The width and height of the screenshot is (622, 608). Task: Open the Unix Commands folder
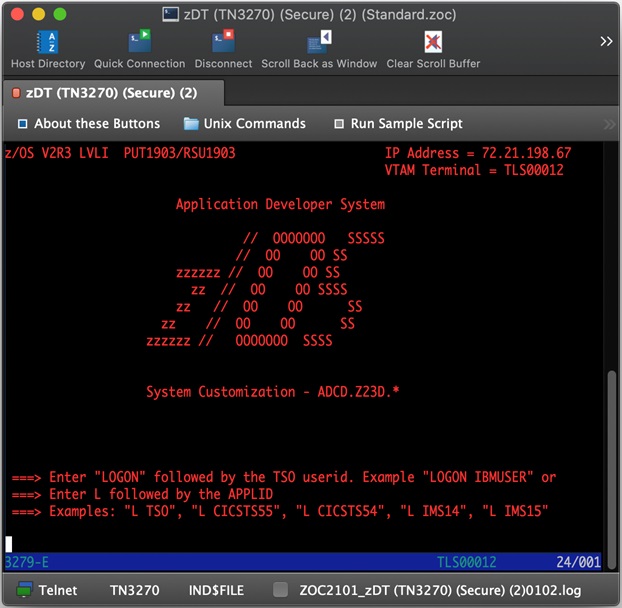[x=244, y=124]
